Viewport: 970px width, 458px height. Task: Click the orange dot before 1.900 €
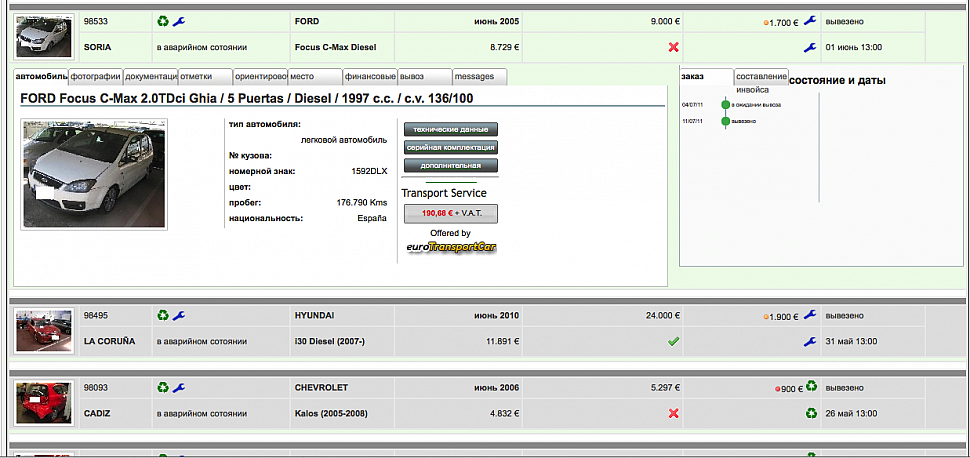click(766, 318)
